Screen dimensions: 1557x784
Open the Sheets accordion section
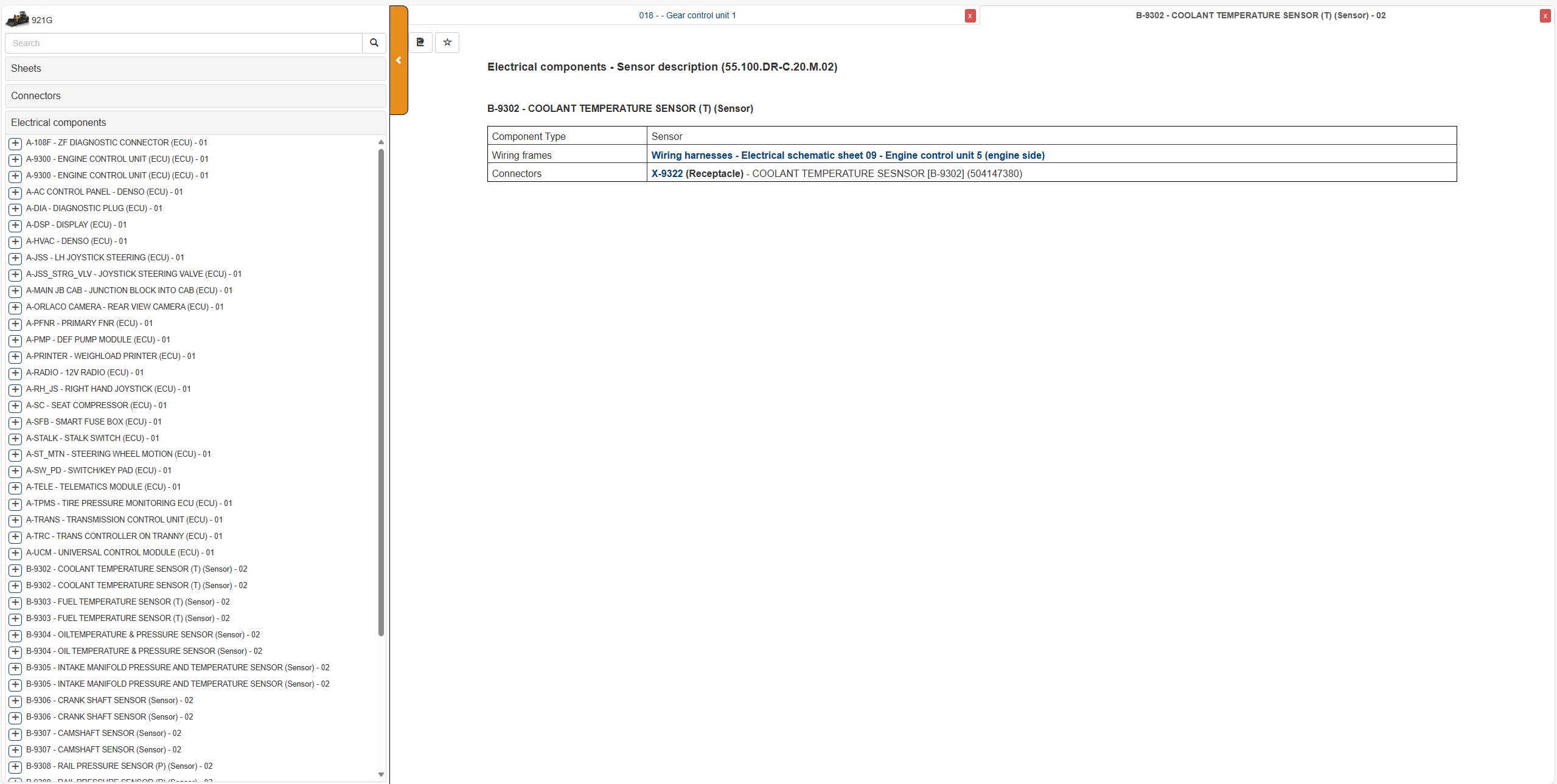point(195,69)
